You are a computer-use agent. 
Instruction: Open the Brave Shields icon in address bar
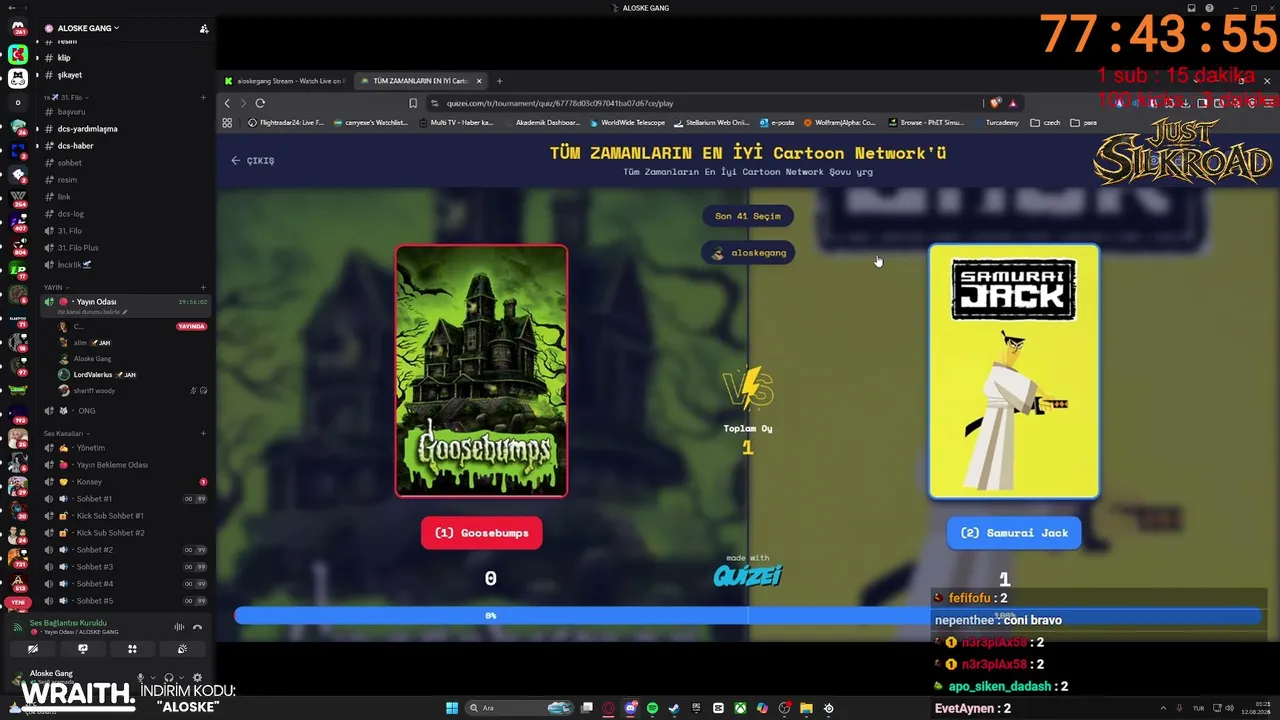(x=996, y=103)
